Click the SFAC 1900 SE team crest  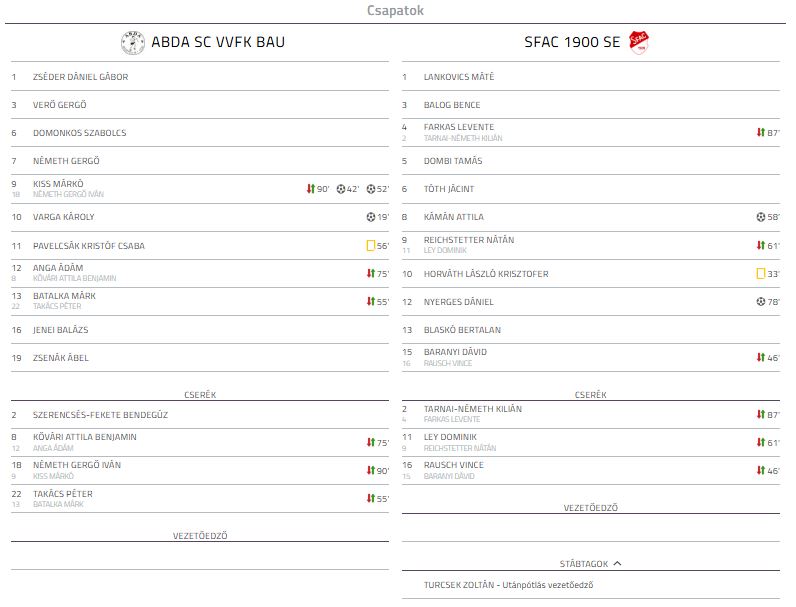tap(639, 42)
